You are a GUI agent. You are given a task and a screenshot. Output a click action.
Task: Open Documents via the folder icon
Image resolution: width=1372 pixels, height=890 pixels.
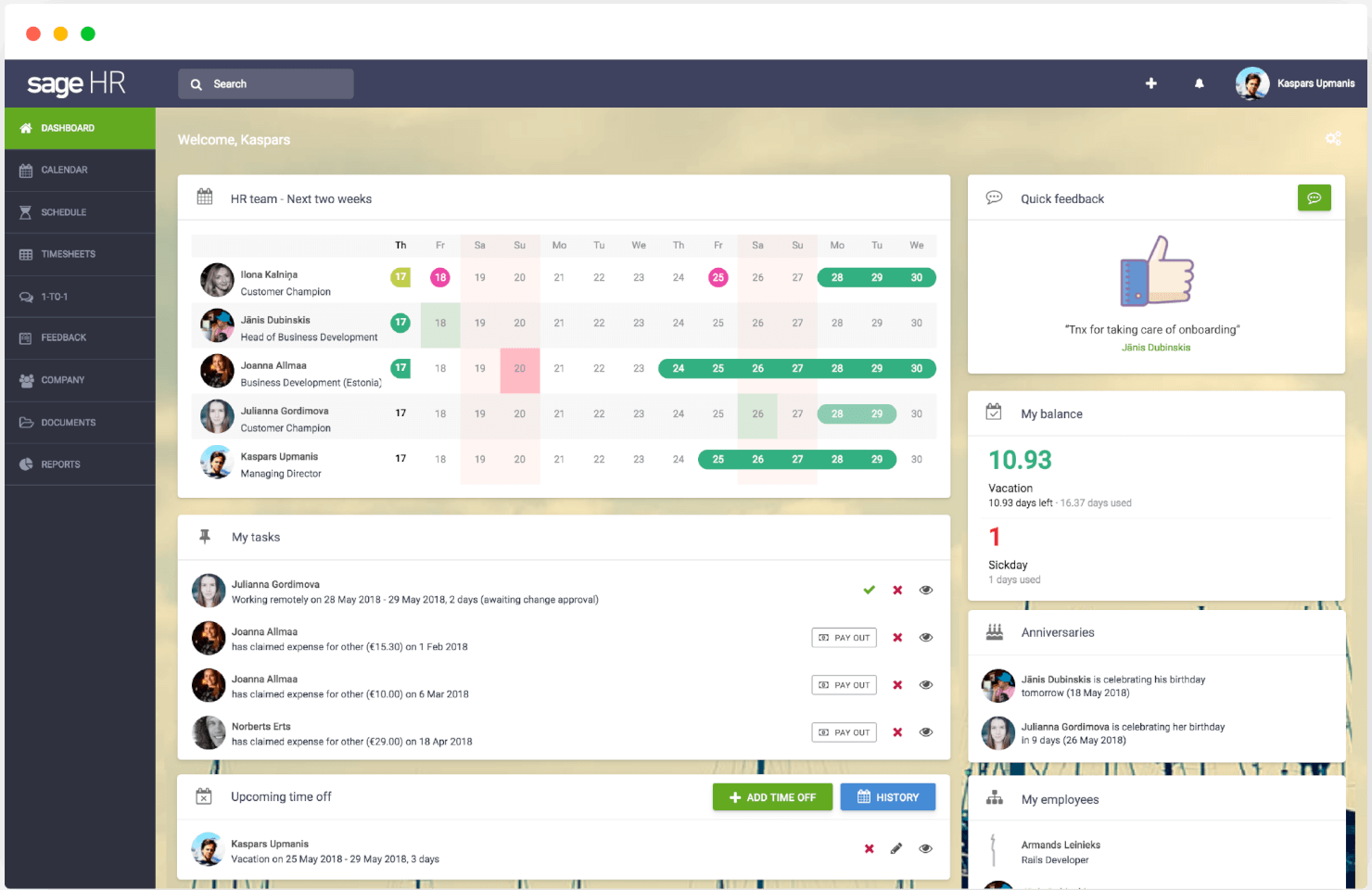(26, 422)
